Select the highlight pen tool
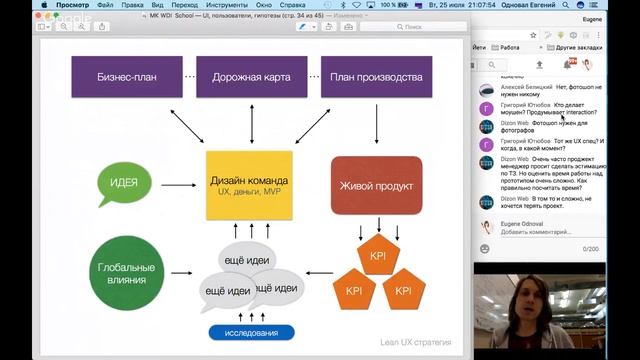This screenshot has width=640, height=360. [x=302, y=27]
